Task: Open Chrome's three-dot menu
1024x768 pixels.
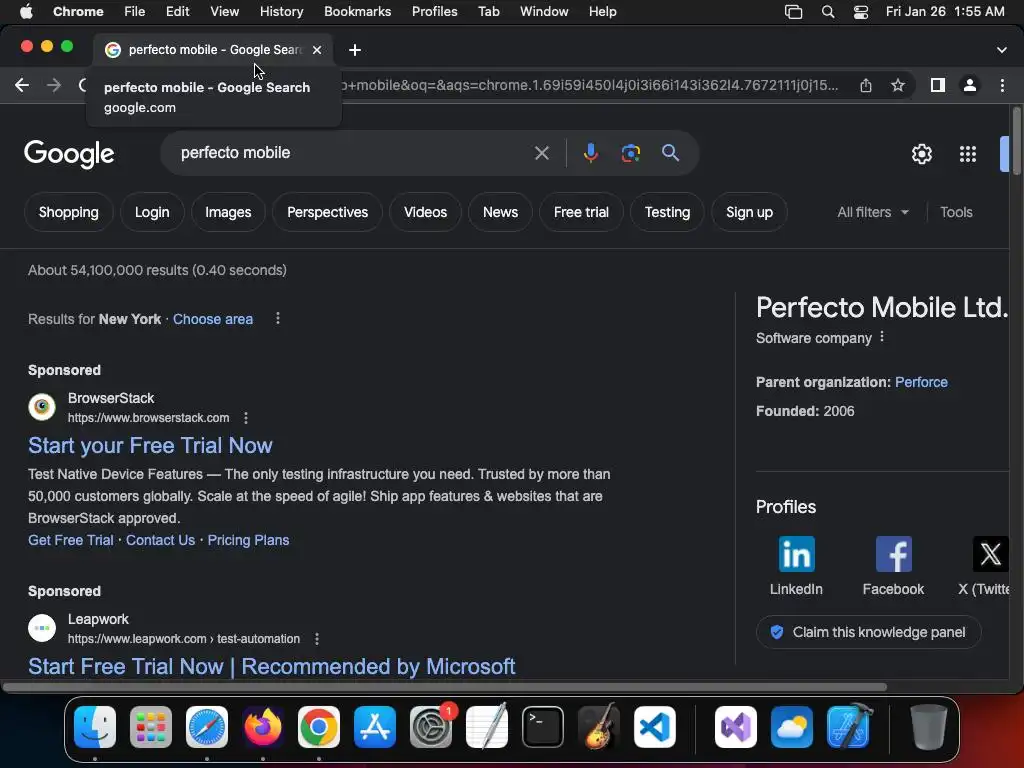Action: pos(1002,85)
